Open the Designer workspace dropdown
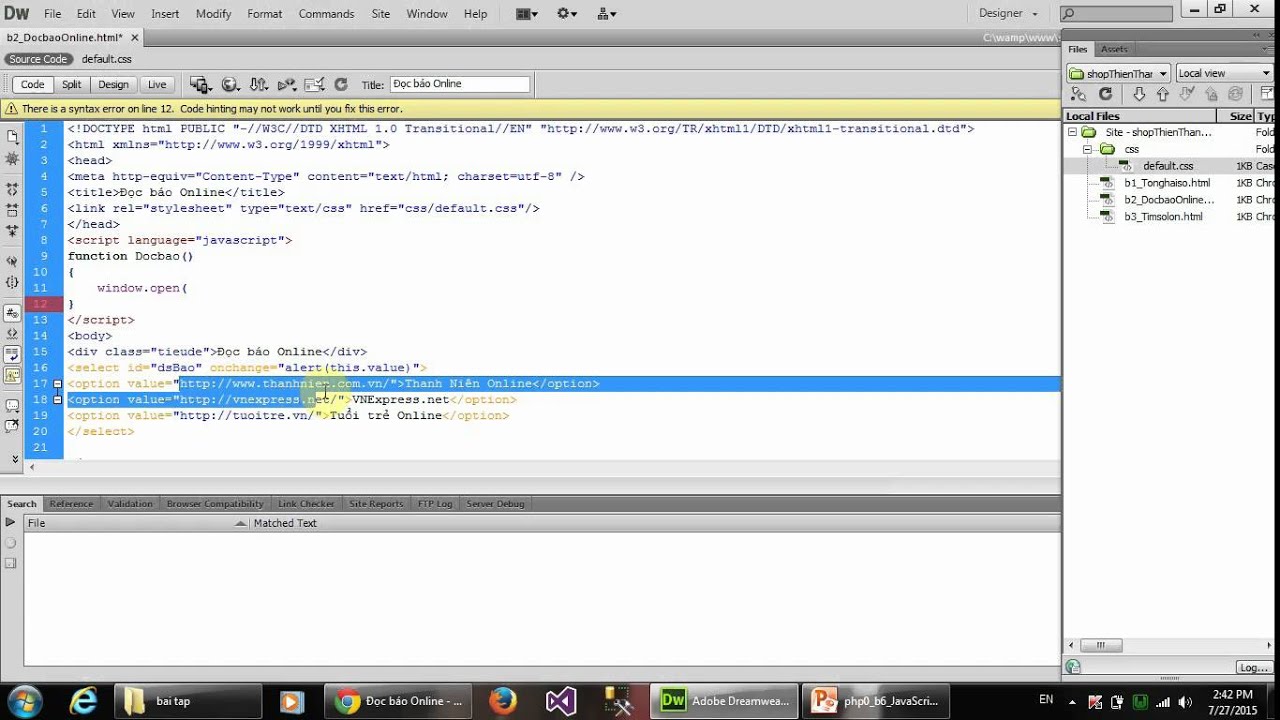The height and width of the screenshot is (720, 1280). point(1008,14)
